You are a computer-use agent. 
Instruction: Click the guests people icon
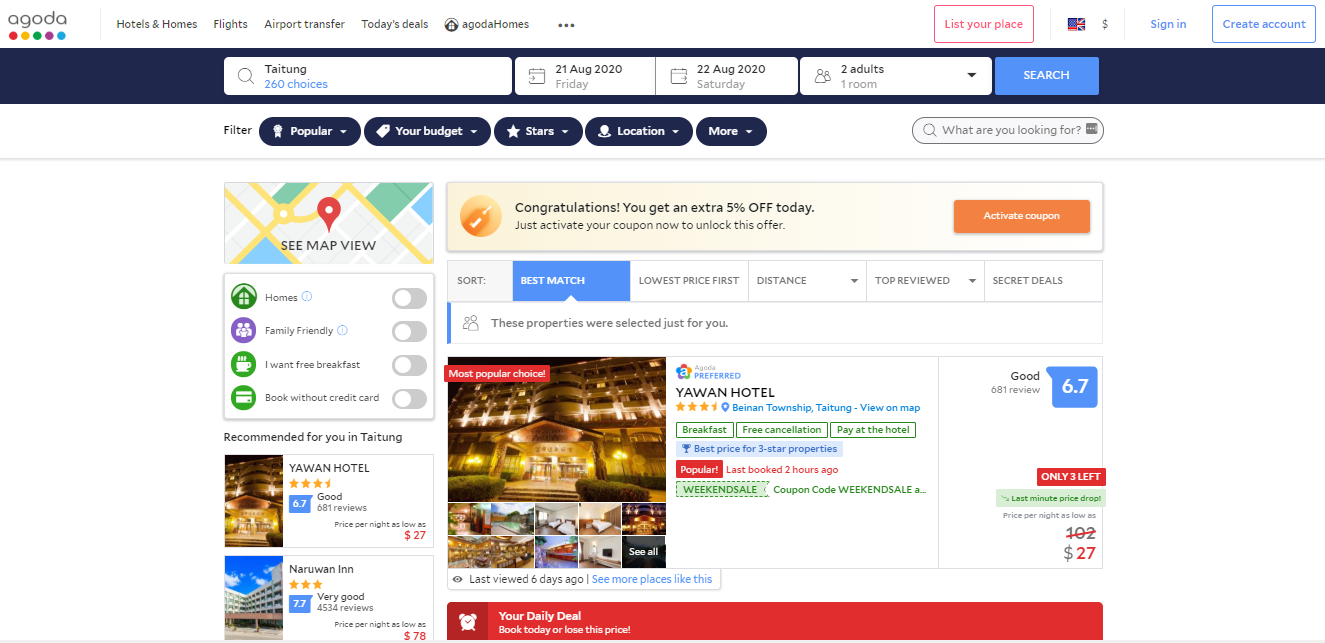click(x=823, y=76)
